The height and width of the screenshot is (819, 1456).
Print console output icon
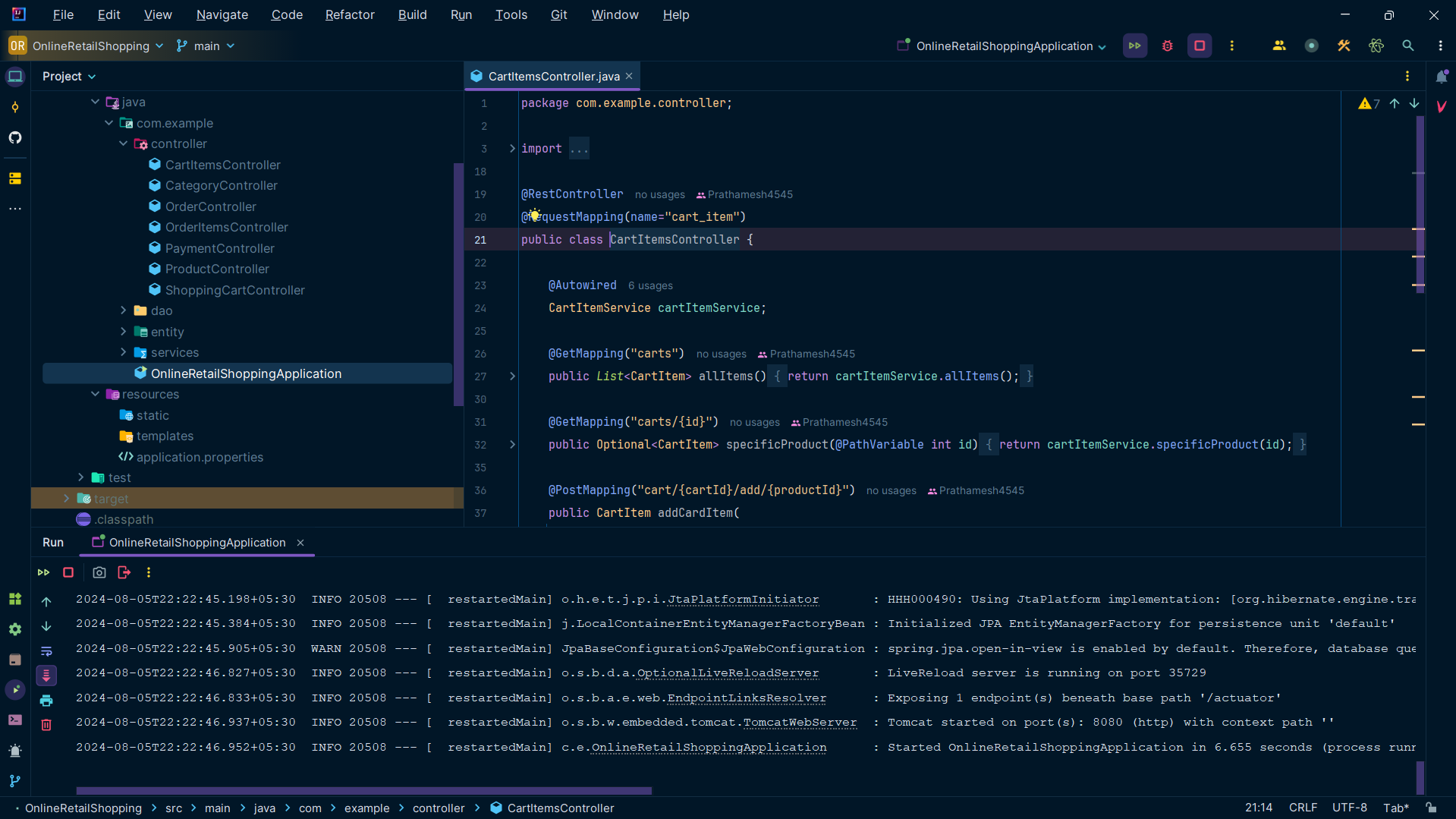click(x=46, y=700)
